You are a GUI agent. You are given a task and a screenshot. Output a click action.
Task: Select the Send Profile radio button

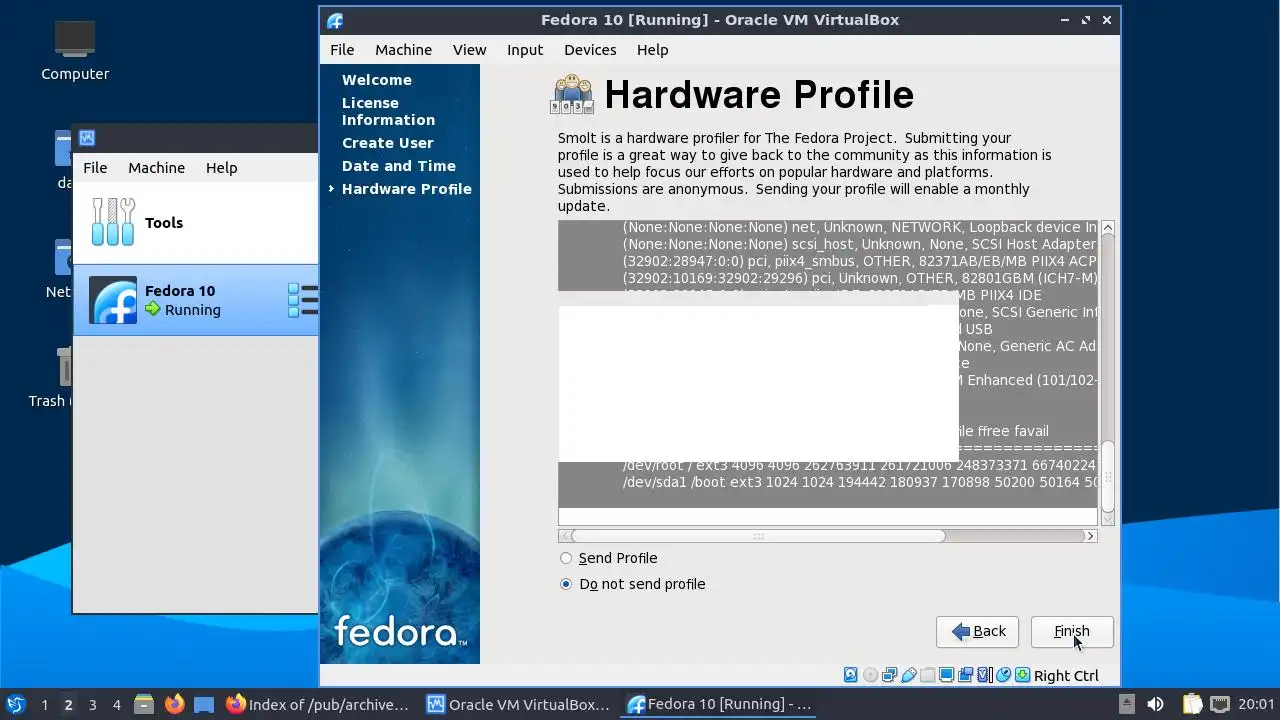[566, 558]
